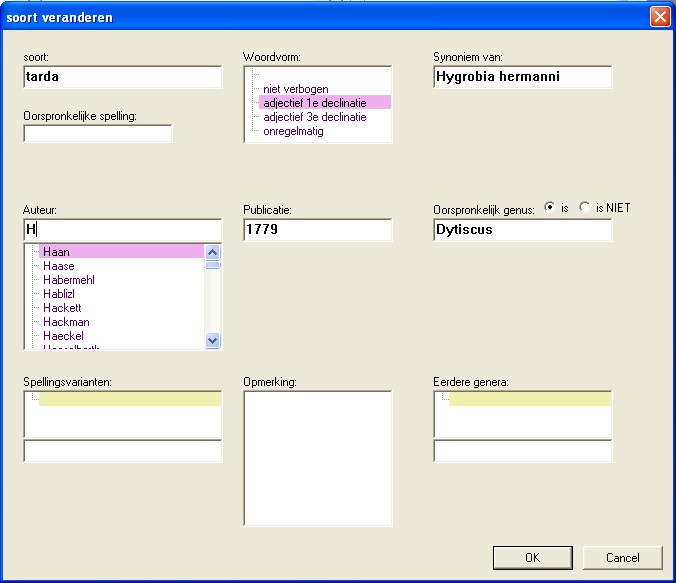Pick Habermehl from the Auteur list
Screen dimensions: 676x583
[x=68, y=280]
